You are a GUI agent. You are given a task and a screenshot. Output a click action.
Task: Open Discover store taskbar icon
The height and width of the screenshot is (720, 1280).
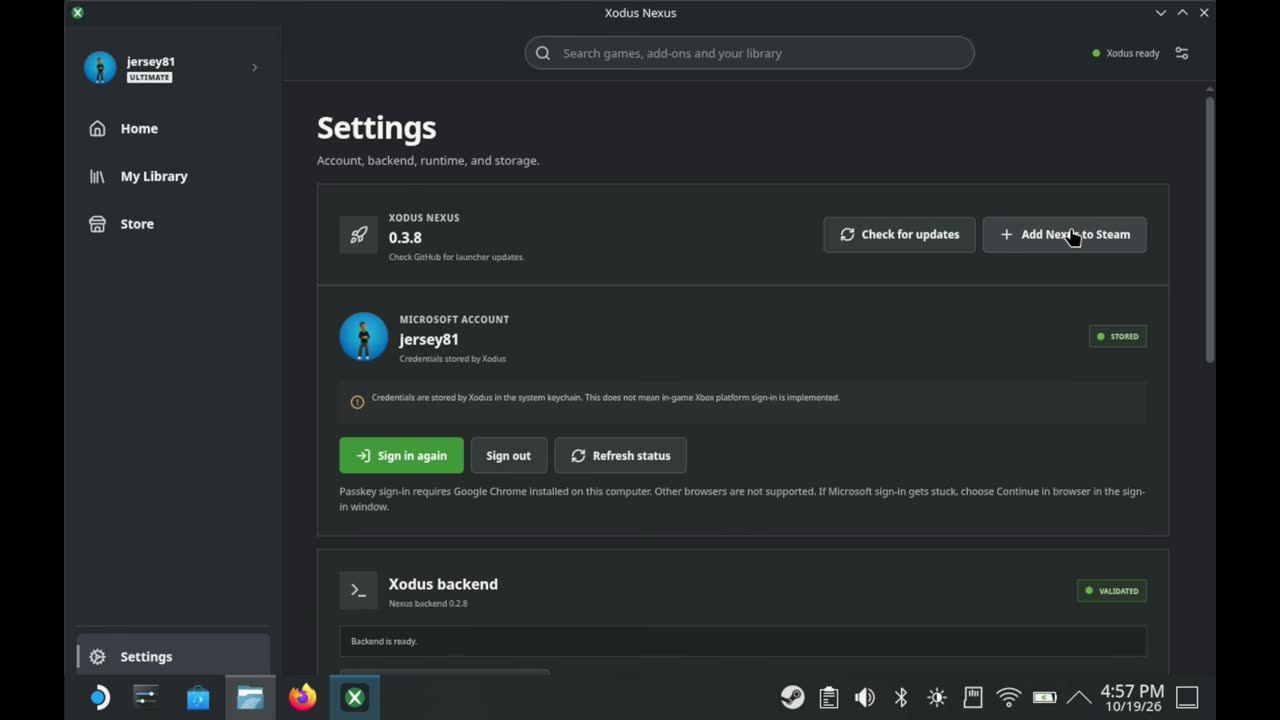[198, 697]
